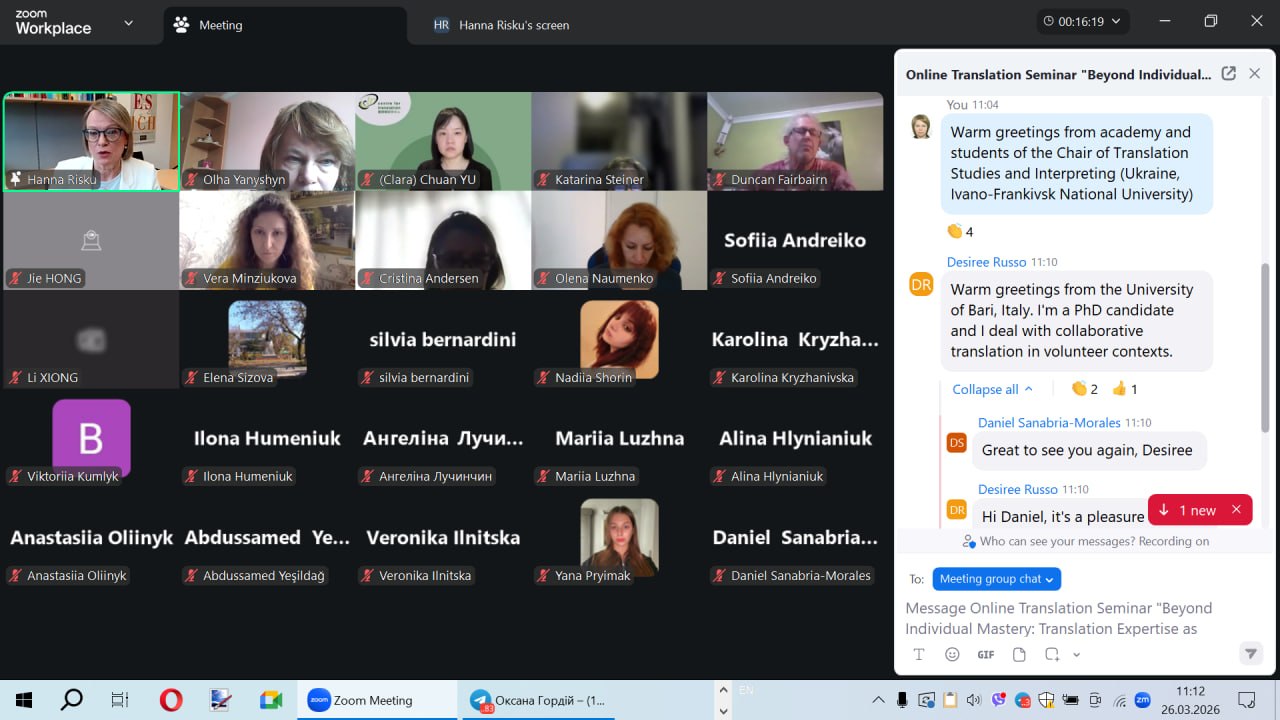The width and height of the screenshot is (1280, 720).
Task: Click the clapping hands reaction showing 4
Action: click(959, 231)
